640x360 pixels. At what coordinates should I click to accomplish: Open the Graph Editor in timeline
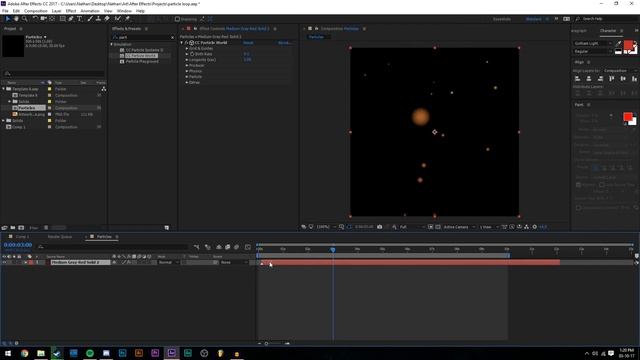pos(248,247)
